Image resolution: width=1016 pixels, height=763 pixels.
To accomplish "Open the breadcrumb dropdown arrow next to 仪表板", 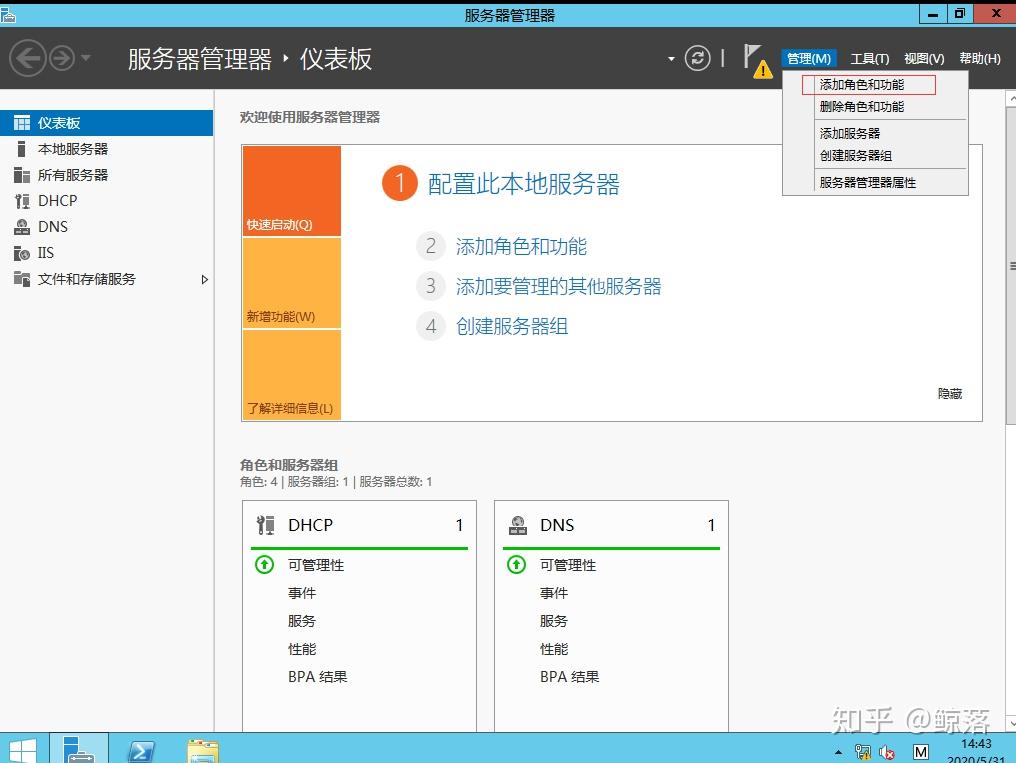I will point(672,59).
